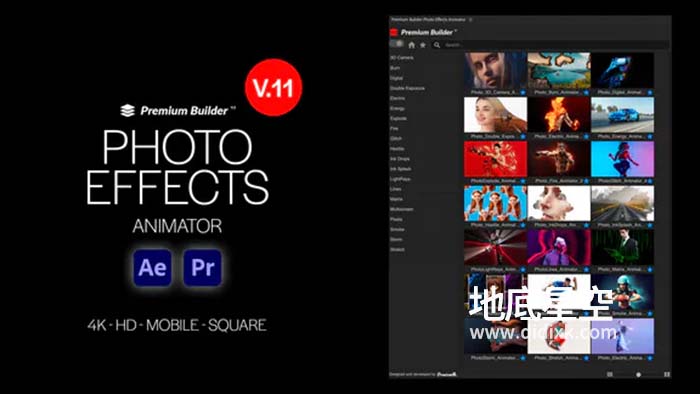The image size is (700, 394).
Task: Favorite PhotoGlitch_Animator with its blue star
Action: pyautogui.click(x=650, y=181)
